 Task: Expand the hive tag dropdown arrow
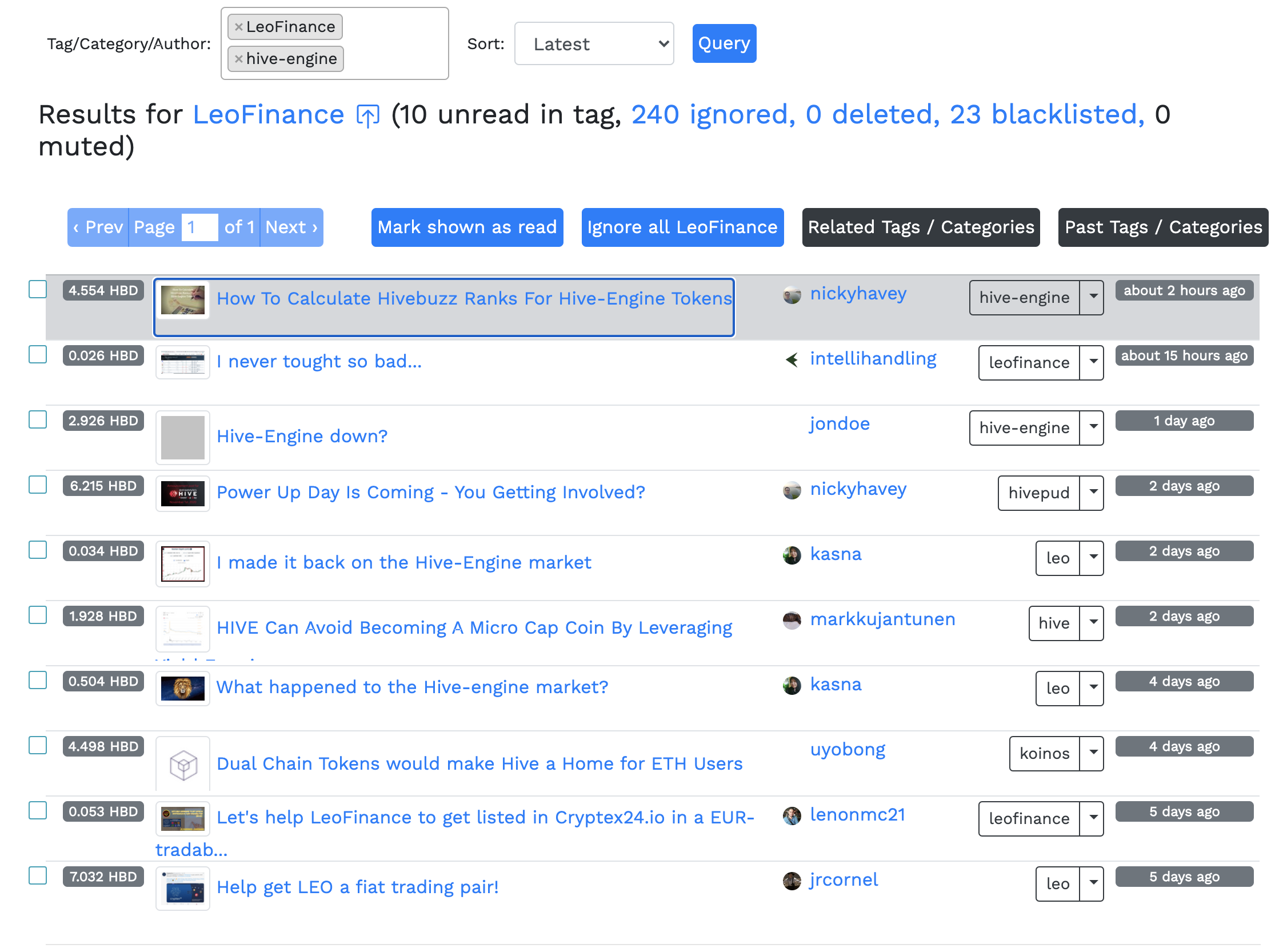click(x=1091, y=623)
